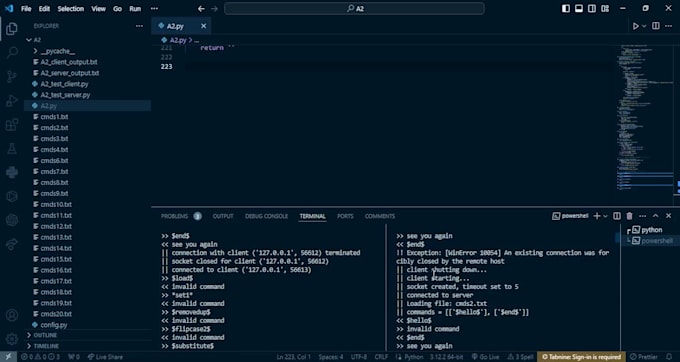Viewport: 680px width, 362px height.
Task: Toggle Primary Side Bar visibility
Action: (x=566, y=9)
